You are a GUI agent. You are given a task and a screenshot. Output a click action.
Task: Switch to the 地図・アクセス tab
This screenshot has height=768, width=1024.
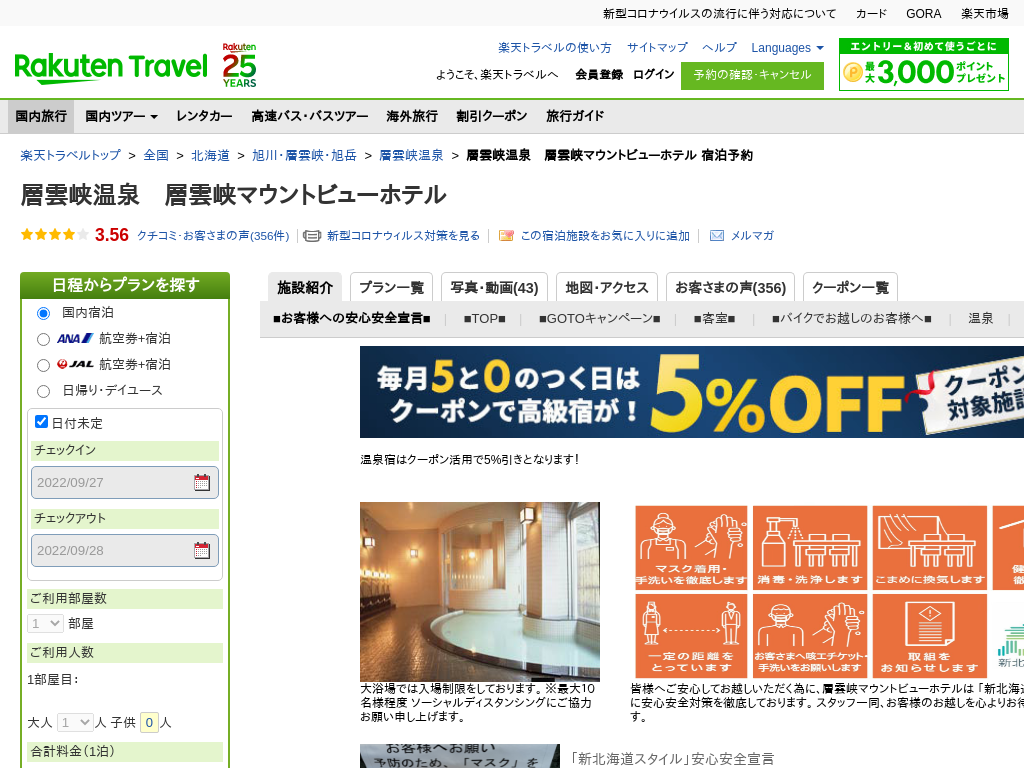[607, 287]
